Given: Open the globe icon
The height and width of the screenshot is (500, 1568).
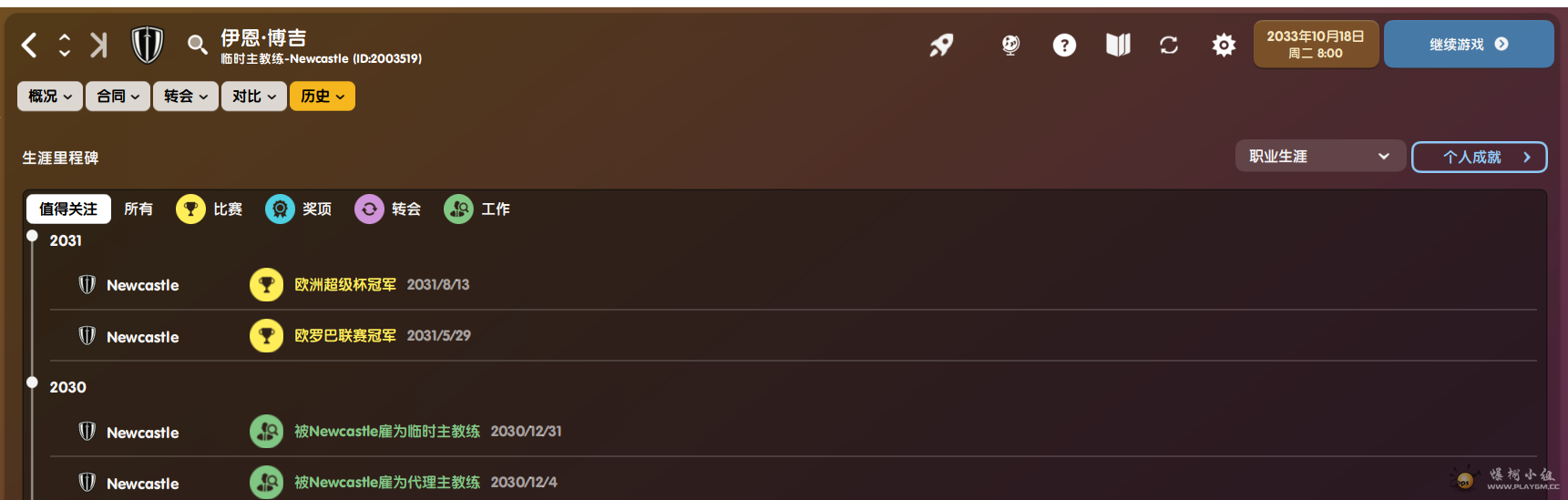Looking at the screenshot, I should click(x=1010, y=45).
